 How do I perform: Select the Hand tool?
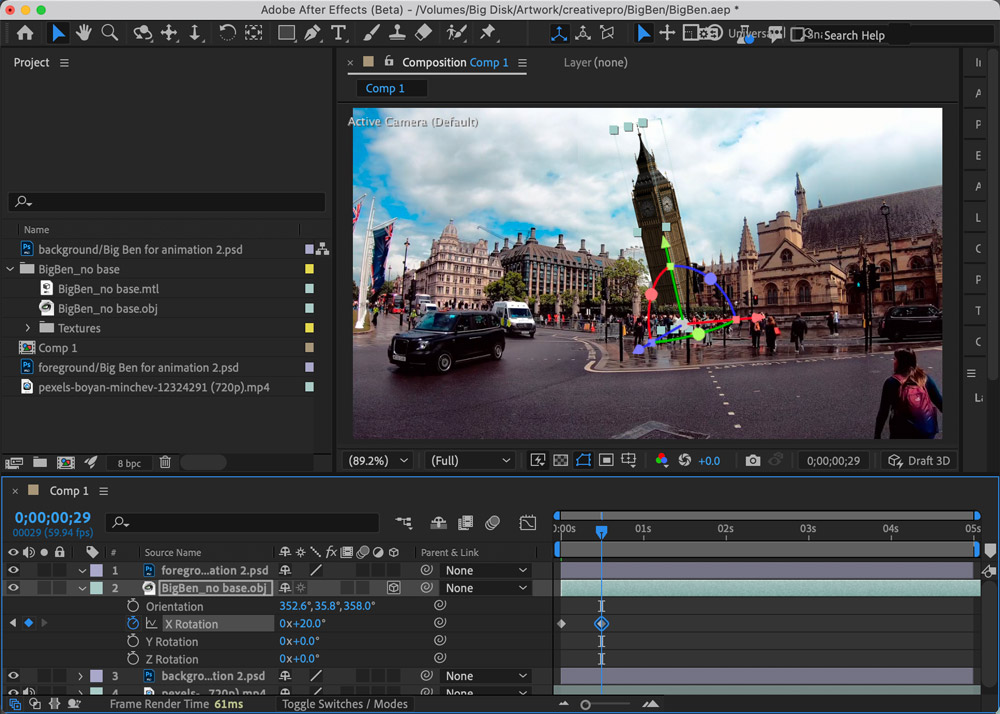[x=84, y=33]
